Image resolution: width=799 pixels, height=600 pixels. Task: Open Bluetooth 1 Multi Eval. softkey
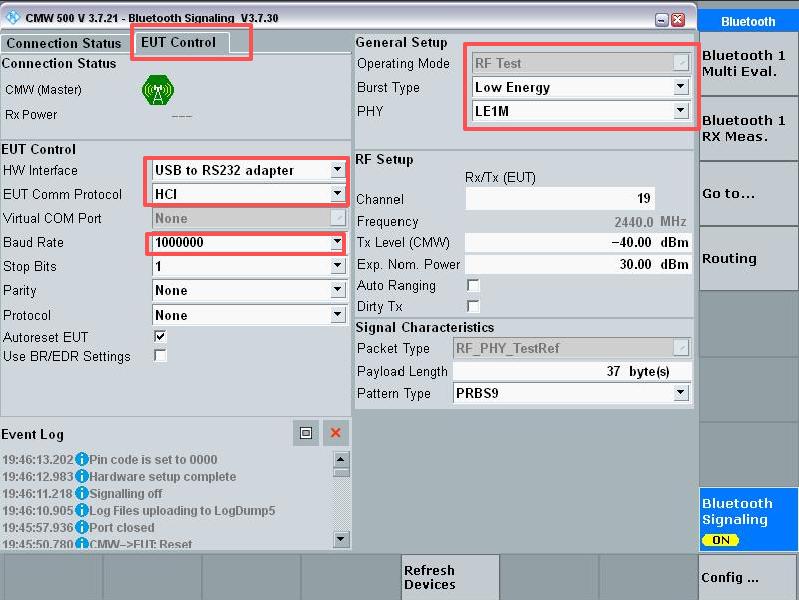pos(748,64)
